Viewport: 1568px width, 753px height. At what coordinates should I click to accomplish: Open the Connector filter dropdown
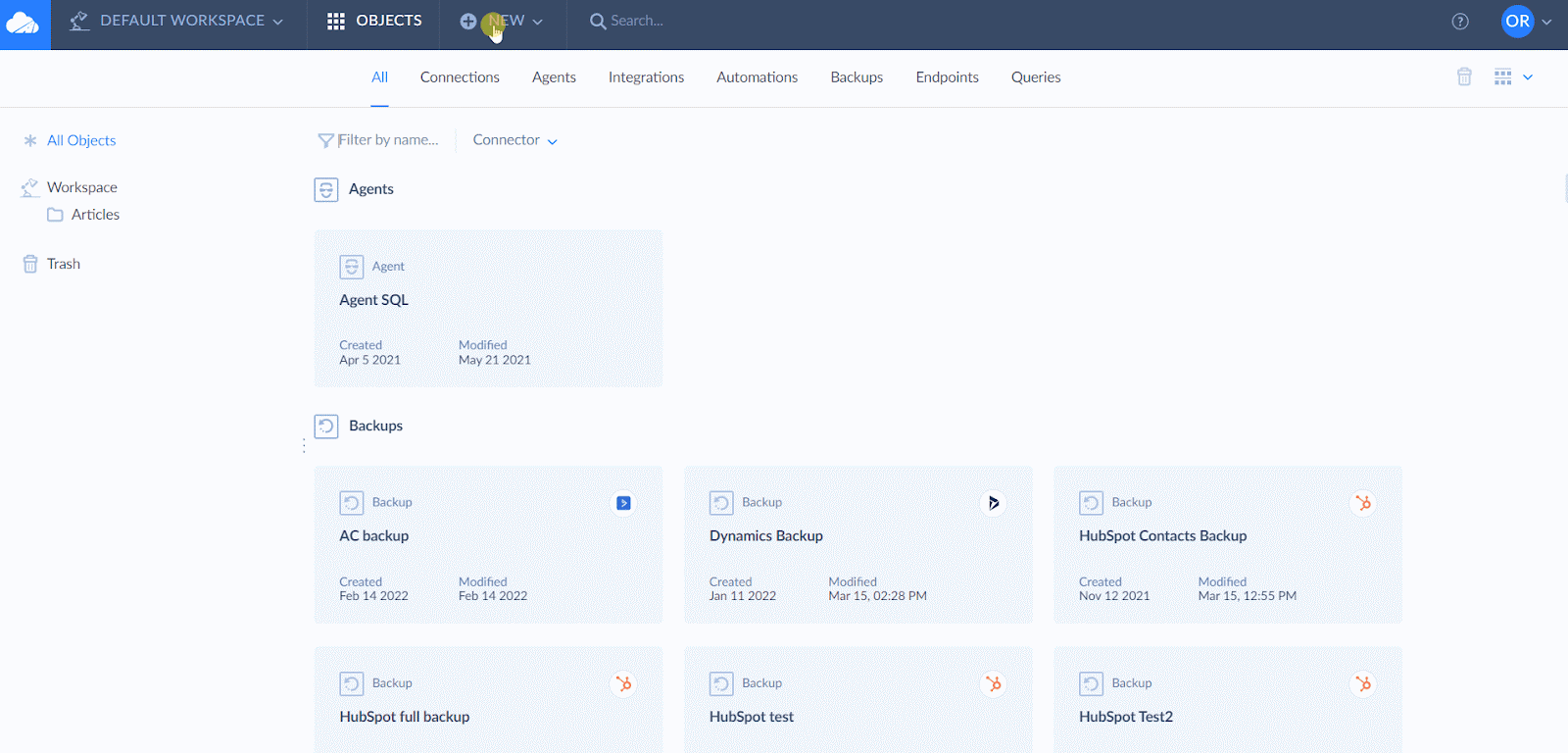tap(515, 140)
